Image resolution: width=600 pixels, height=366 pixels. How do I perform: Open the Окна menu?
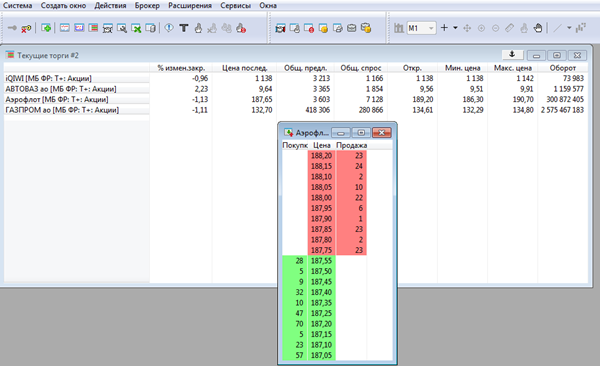coord(268,5)
